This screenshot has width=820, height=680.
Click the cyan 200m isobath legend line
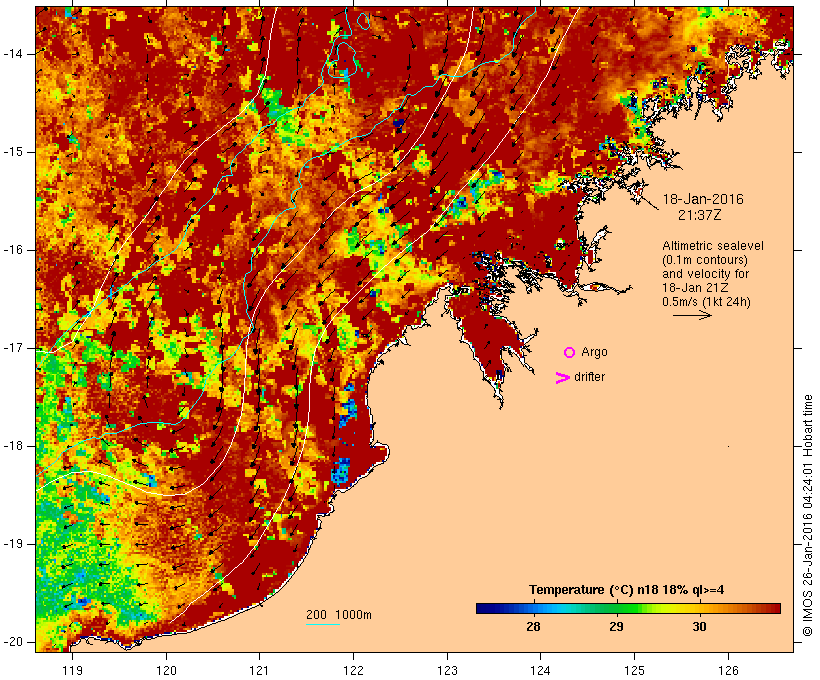[x=323, y=624]
